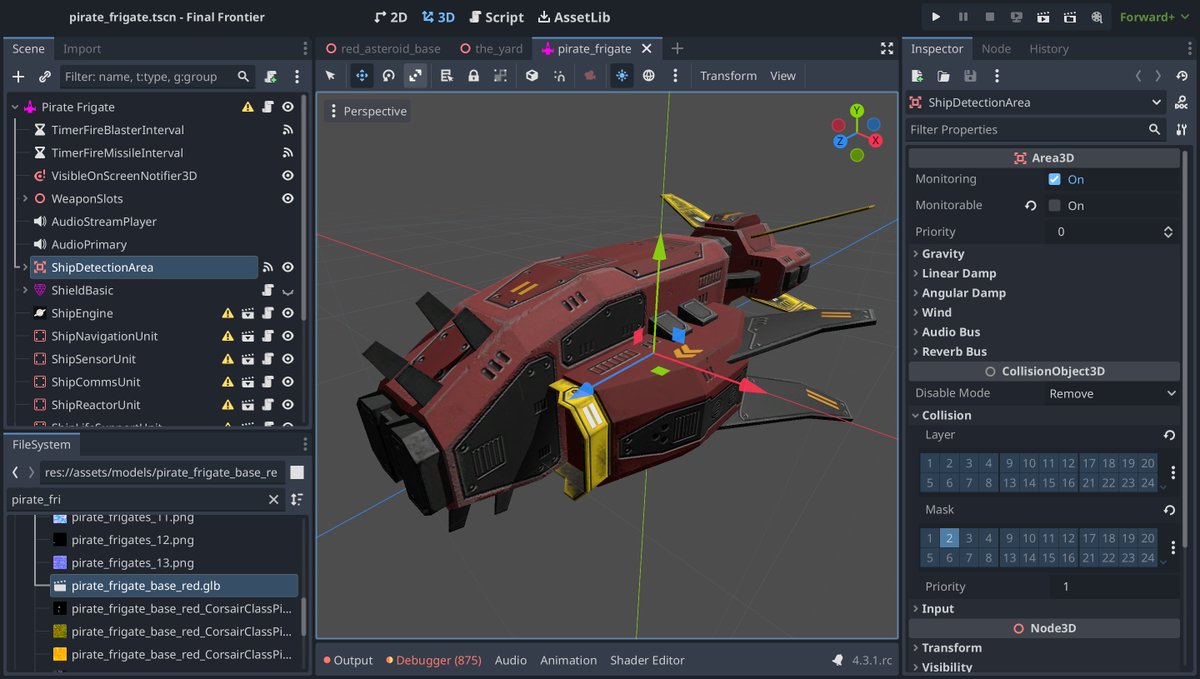
Task: Open the script attached to Pirate Frigate
Action: 268,107
